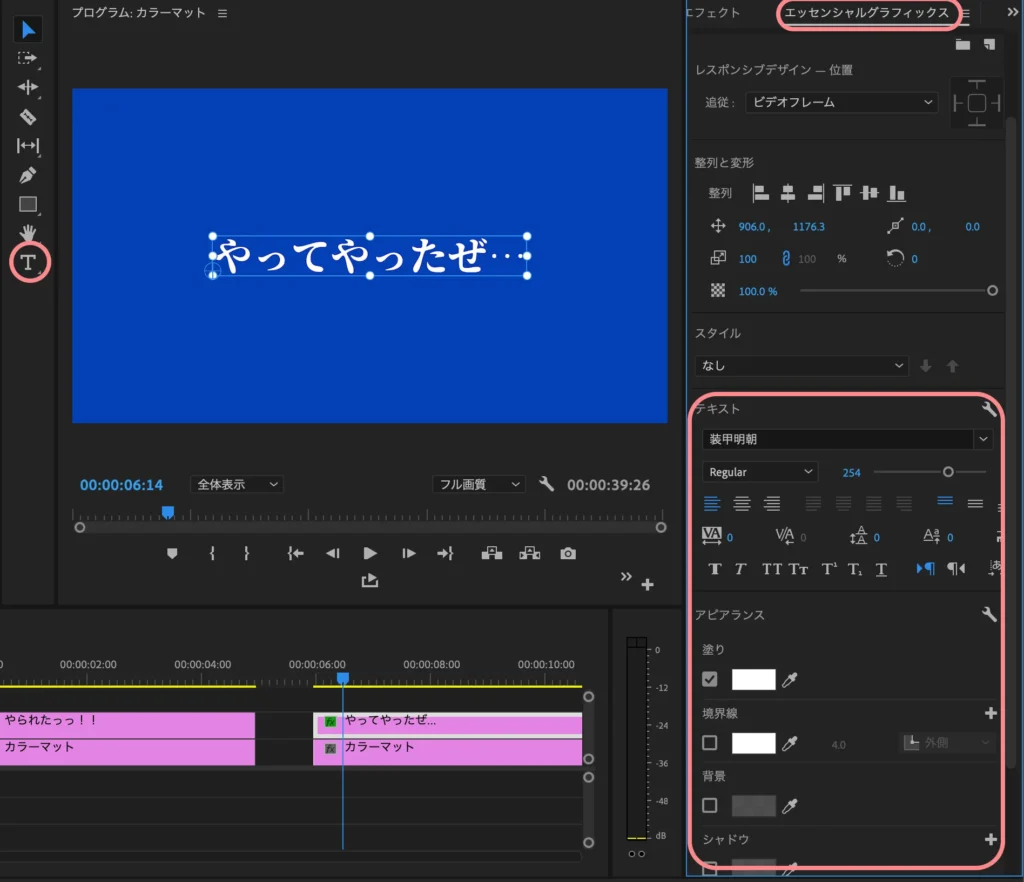Switch to the エッセンシャルグラフィックス tab

coord(866,13)
